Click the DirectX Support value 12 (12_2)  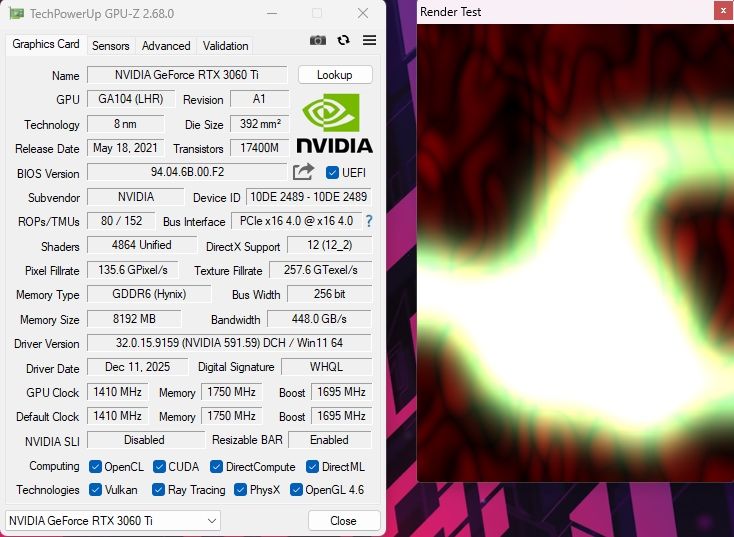330,245
